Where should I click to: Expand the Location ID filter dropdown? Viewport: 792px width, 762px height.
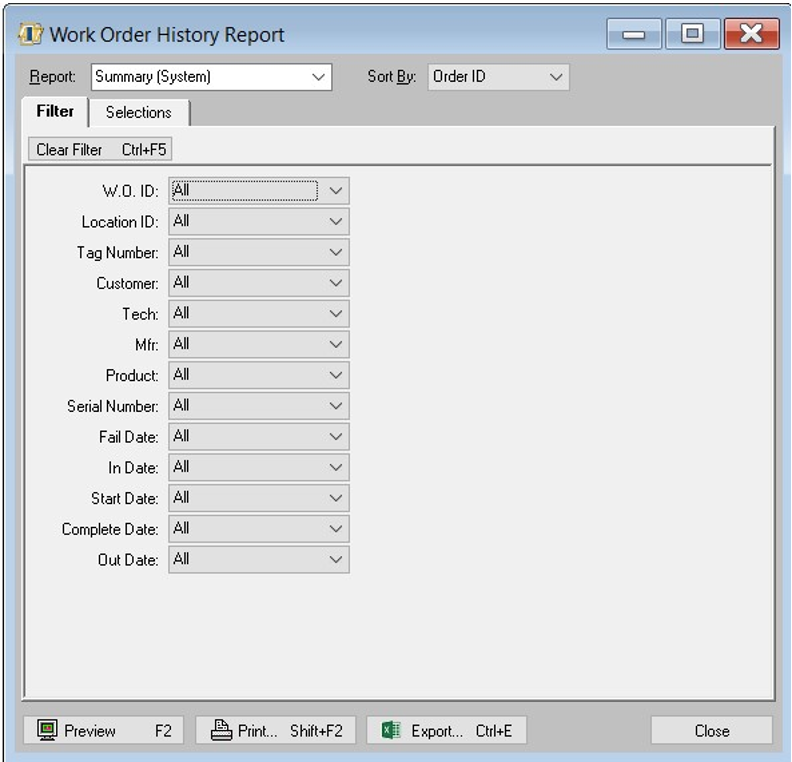point(259,221)
